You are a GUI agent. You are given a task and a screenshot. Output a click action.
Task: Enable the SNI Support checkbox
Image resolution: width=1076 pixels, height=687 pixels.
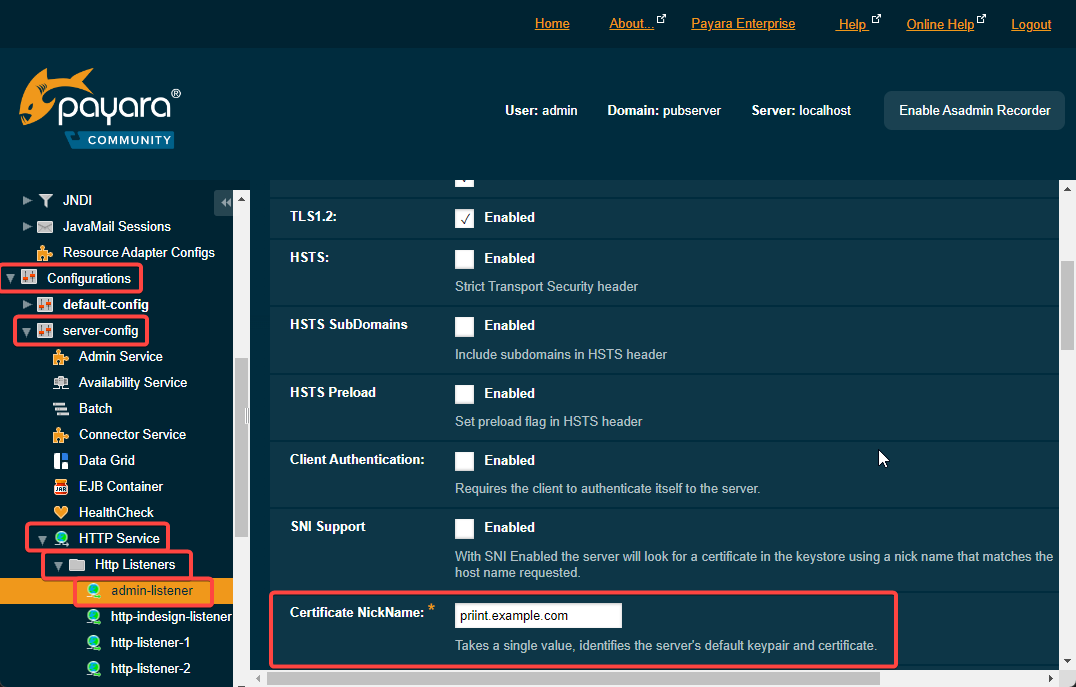click(x=464, y=528)
